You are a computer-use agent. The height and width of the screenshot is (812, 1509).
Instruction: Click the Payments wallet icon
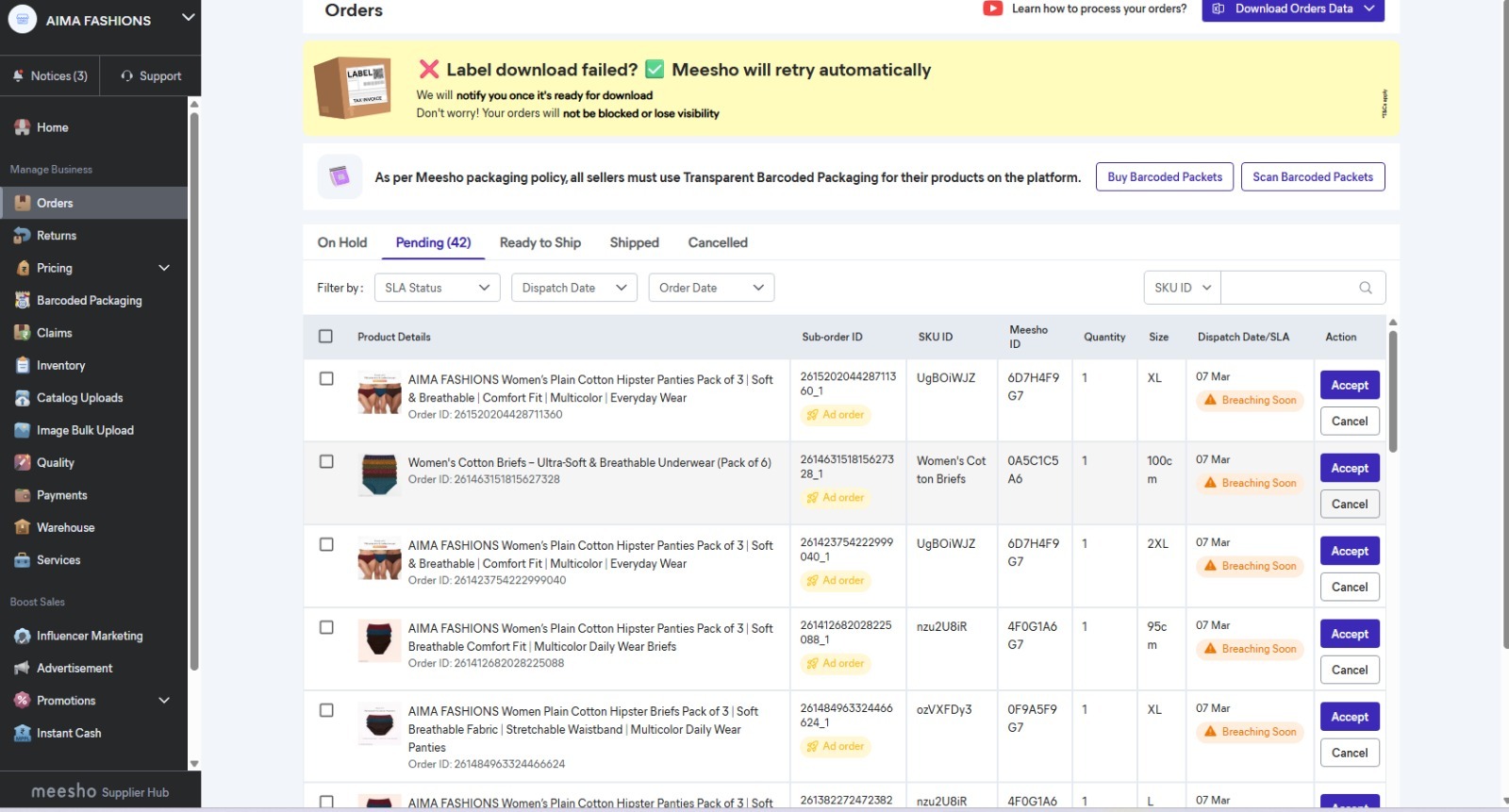(23, 496)
